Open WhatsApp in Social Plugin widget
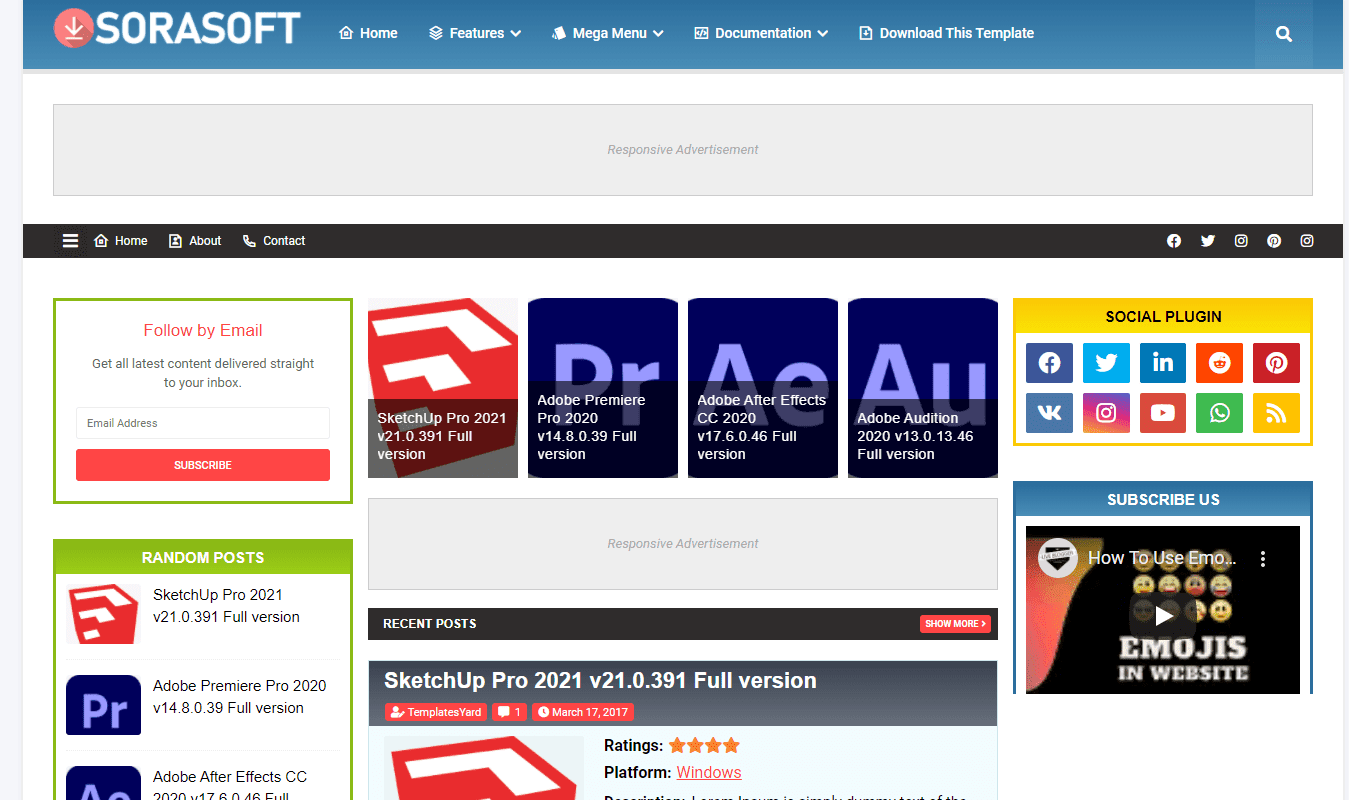Image resolution: width=1349 pixels, height=800 pixels. [1220, 413]
